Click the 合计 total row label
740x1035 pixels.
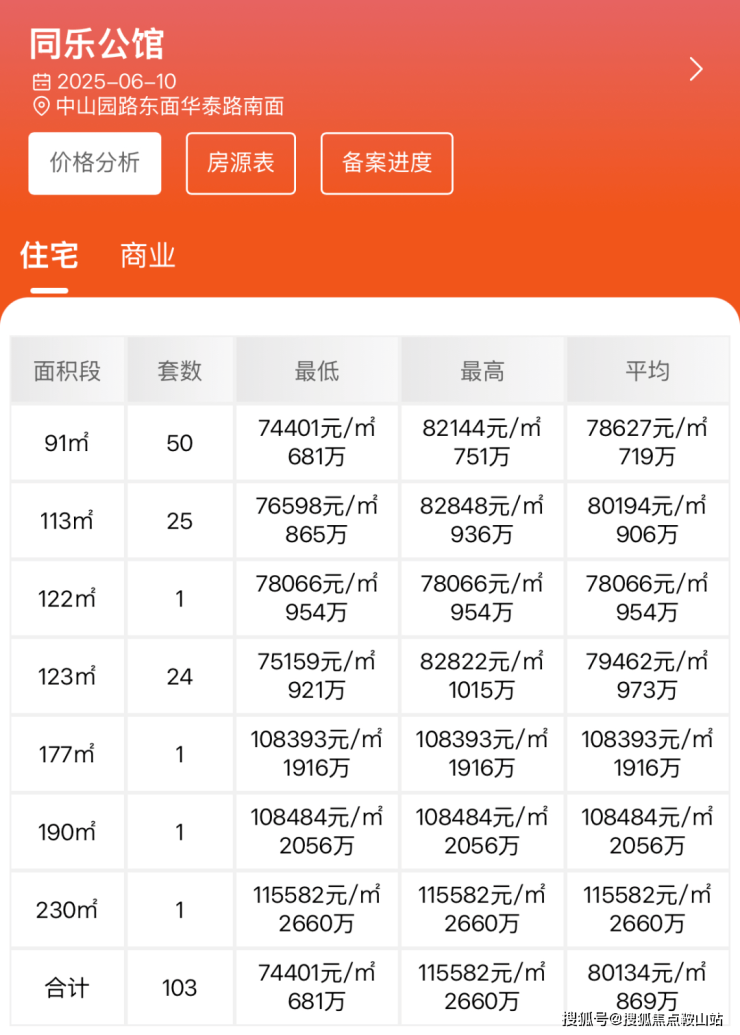[x=68, y=988]
